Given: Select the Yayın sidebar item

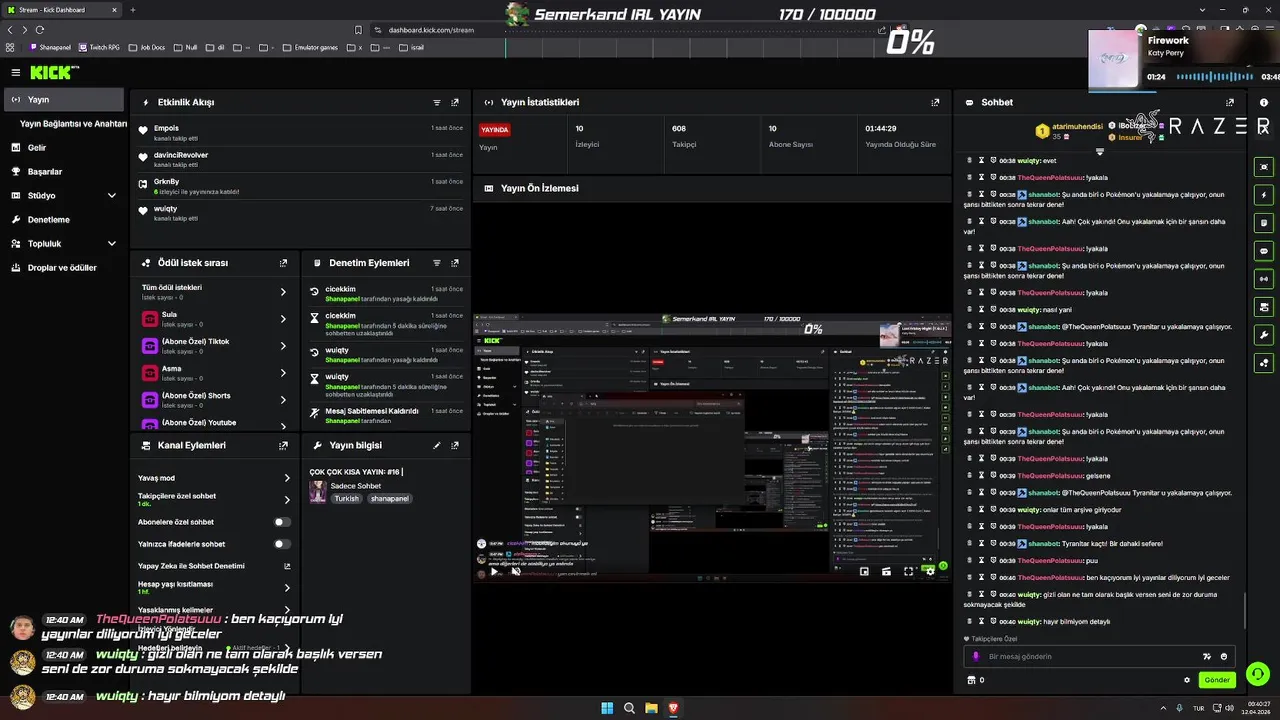Looking at the screenshot, I should (64, 99).
